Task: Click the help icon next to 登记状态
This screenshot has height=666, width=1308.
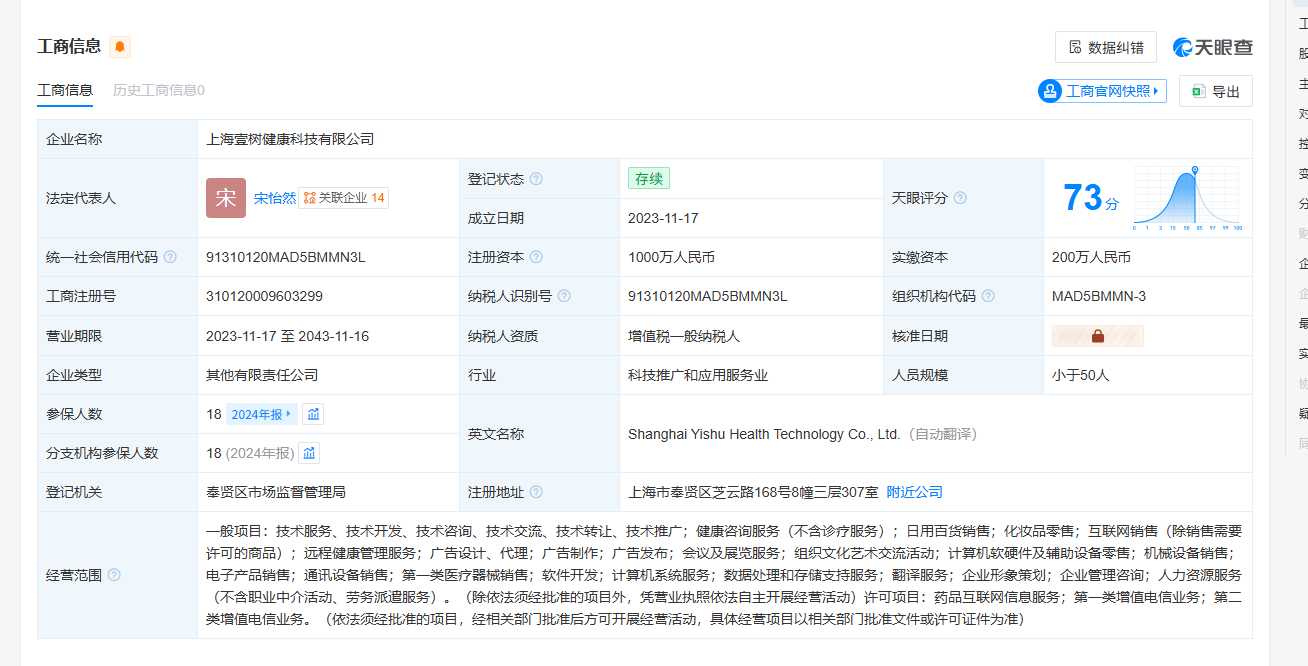Action: pos(536,179)
